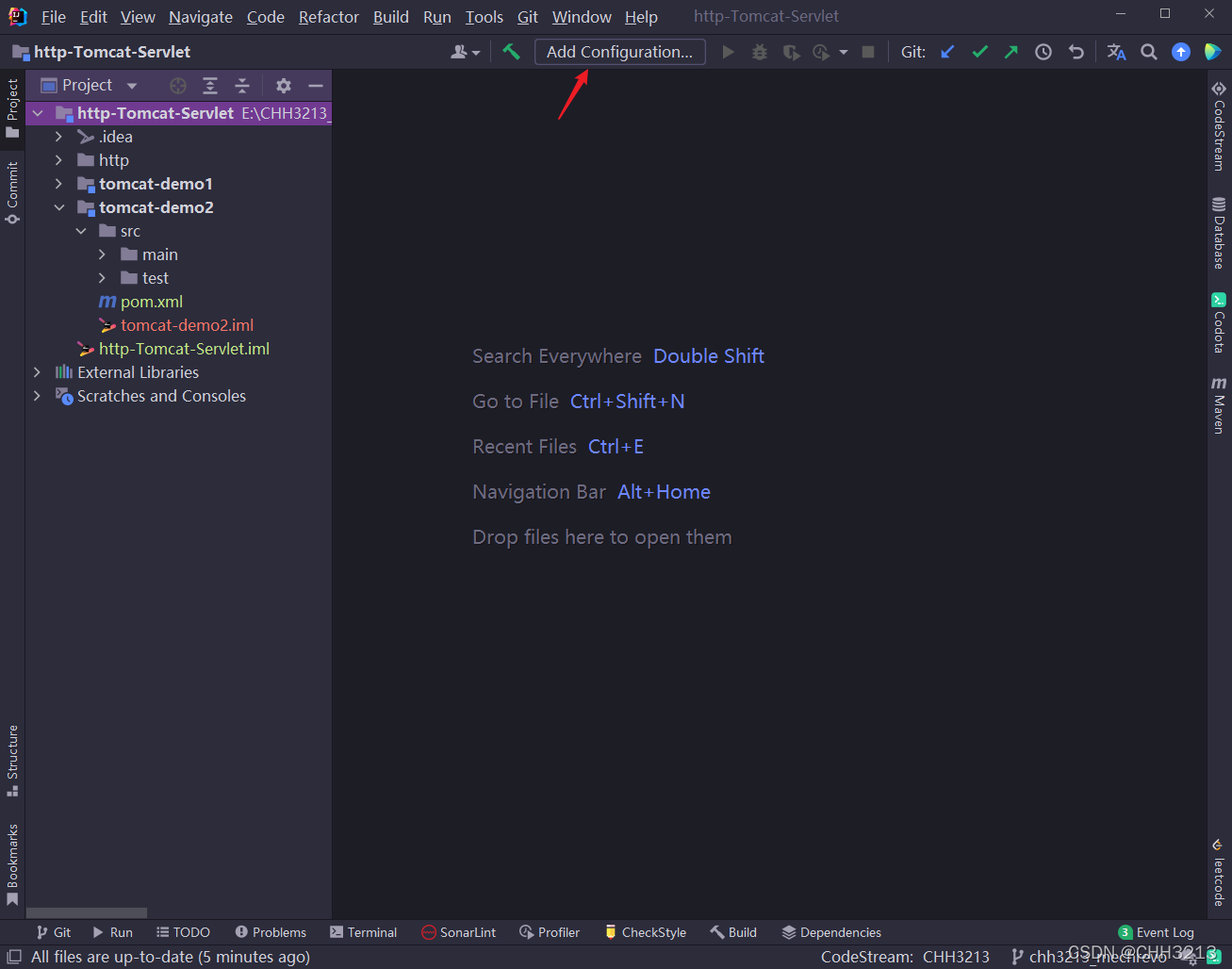Toggle the Commit side tool window tab
Viewport: 1232px width, 969px height.
(x=12, y=192)
